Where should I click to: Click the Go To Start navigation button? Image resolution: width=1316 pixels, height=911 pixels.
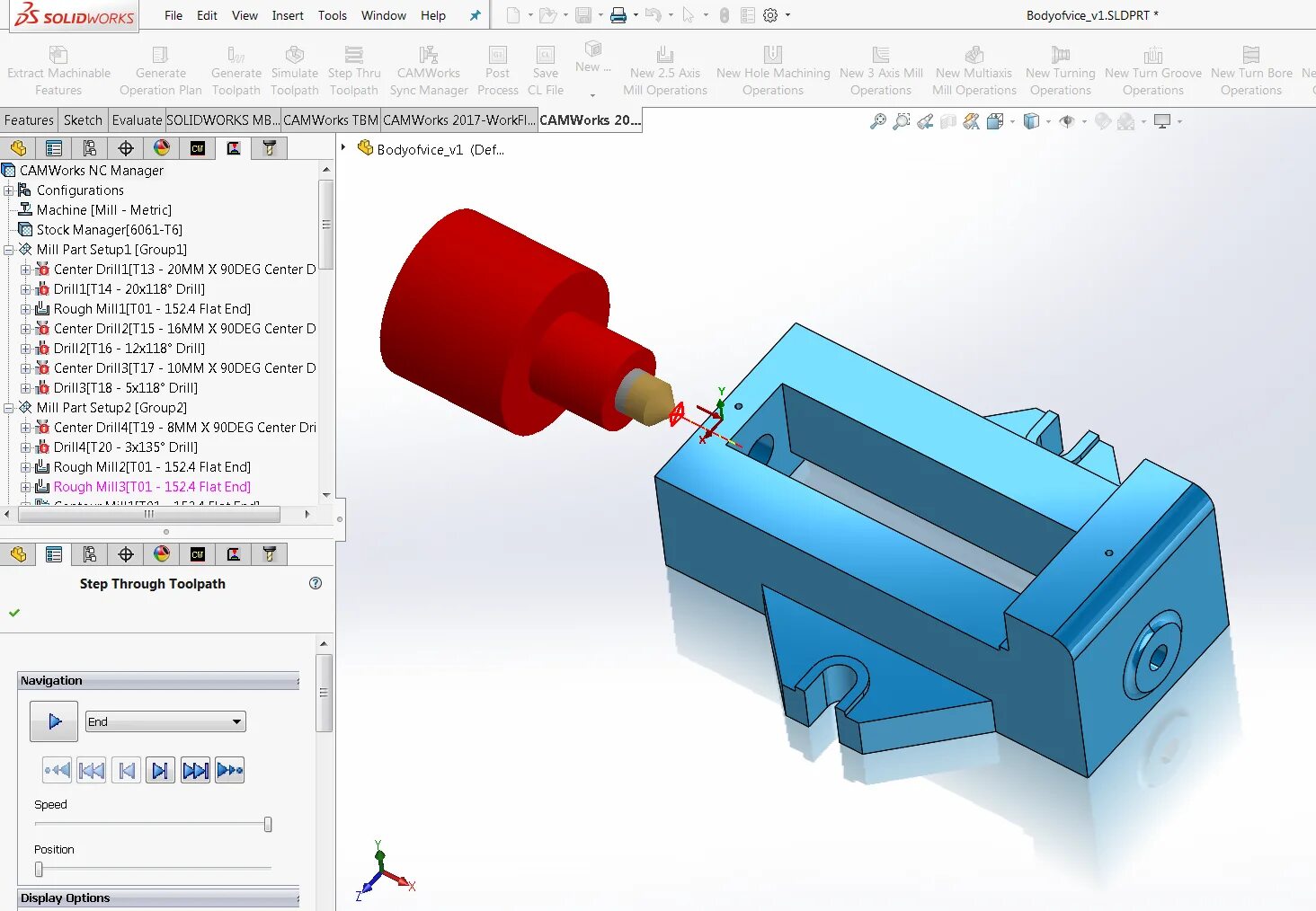click(57, 770)
